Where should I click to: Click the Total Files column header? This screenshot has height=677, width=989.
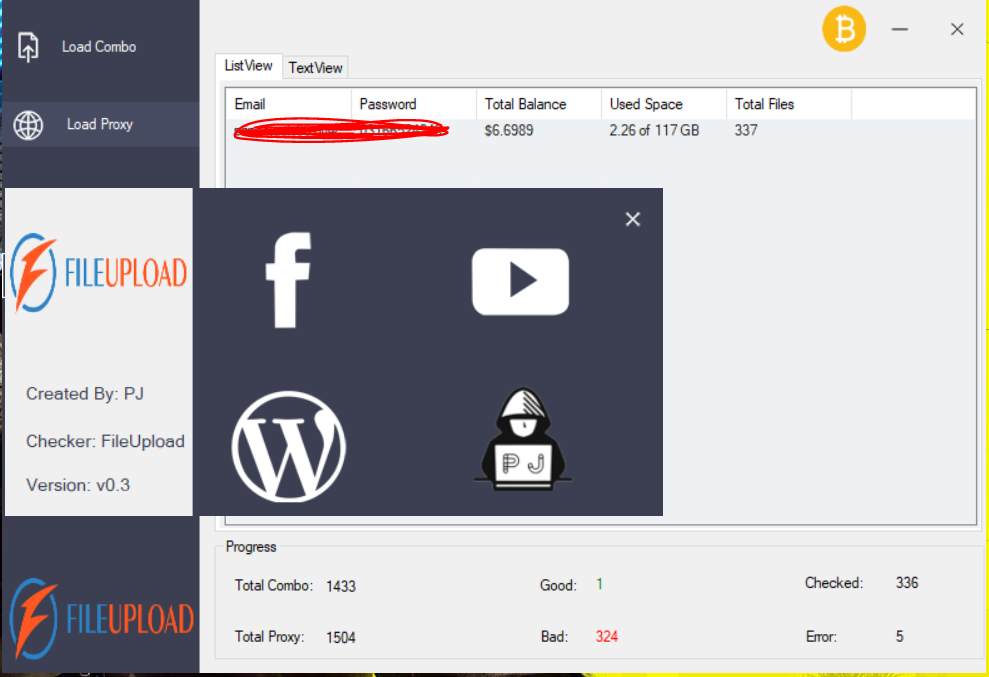click(x=788, y=104)
